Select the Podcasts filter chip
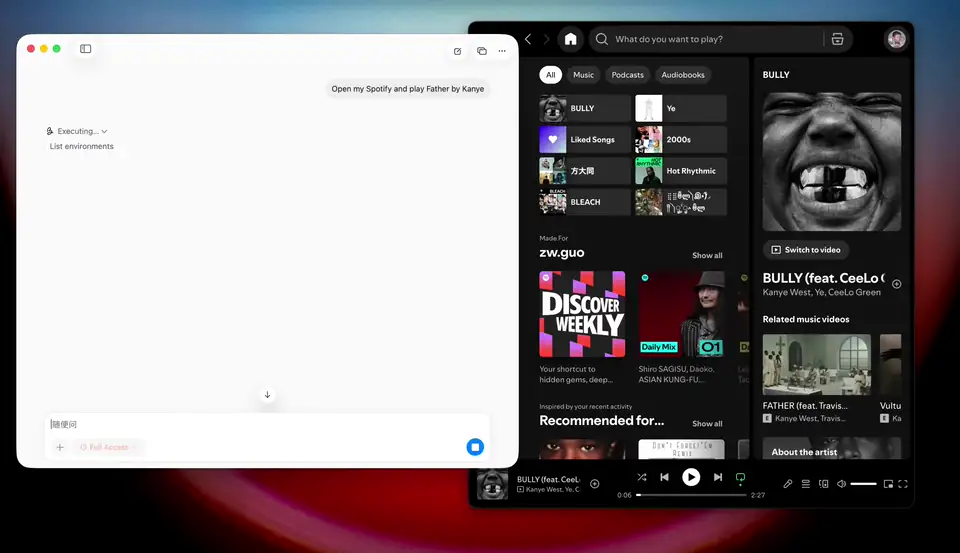The image size is (960, 553). [628, 75]
